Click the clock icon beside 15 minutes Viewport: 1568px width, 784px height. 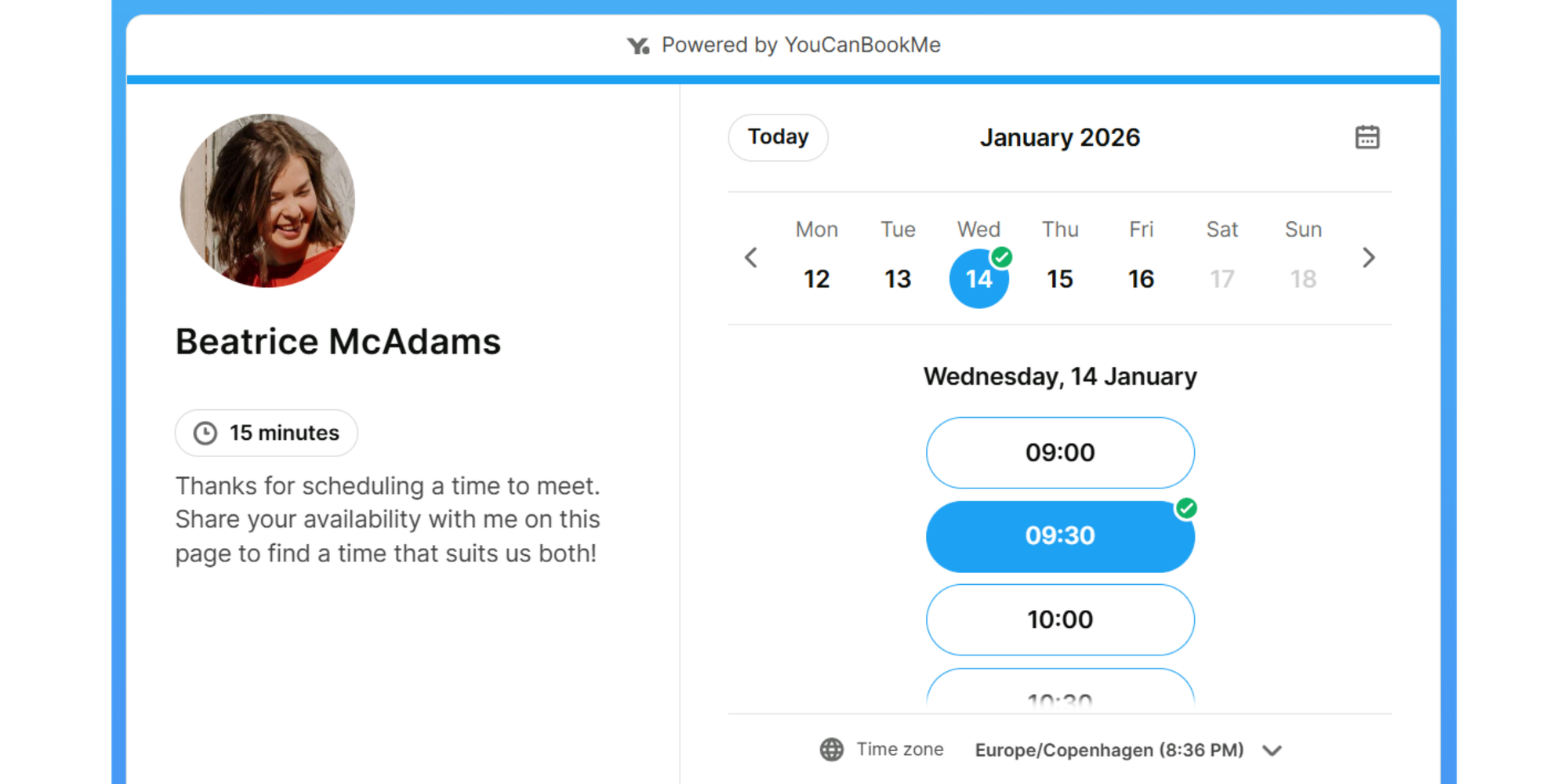(x=205, y=433)
